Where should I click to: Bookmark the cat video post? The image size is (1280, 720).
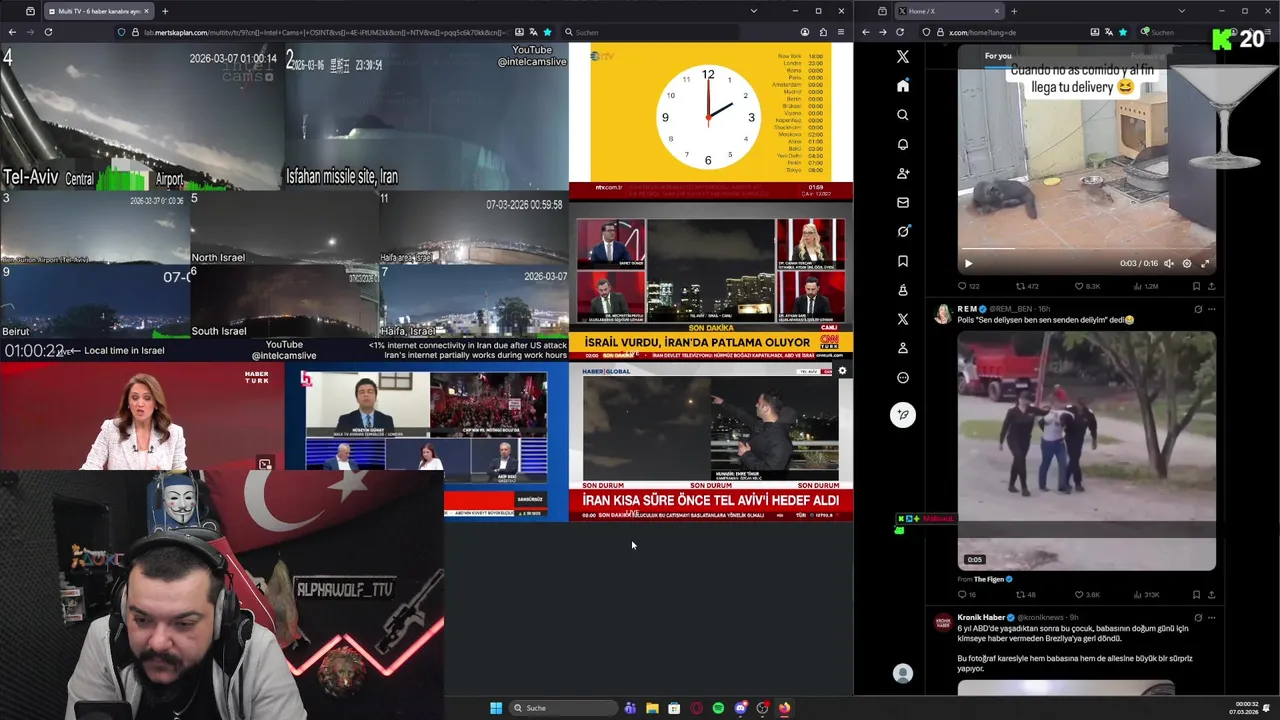pyautogui.click(x=1196, y=286)
